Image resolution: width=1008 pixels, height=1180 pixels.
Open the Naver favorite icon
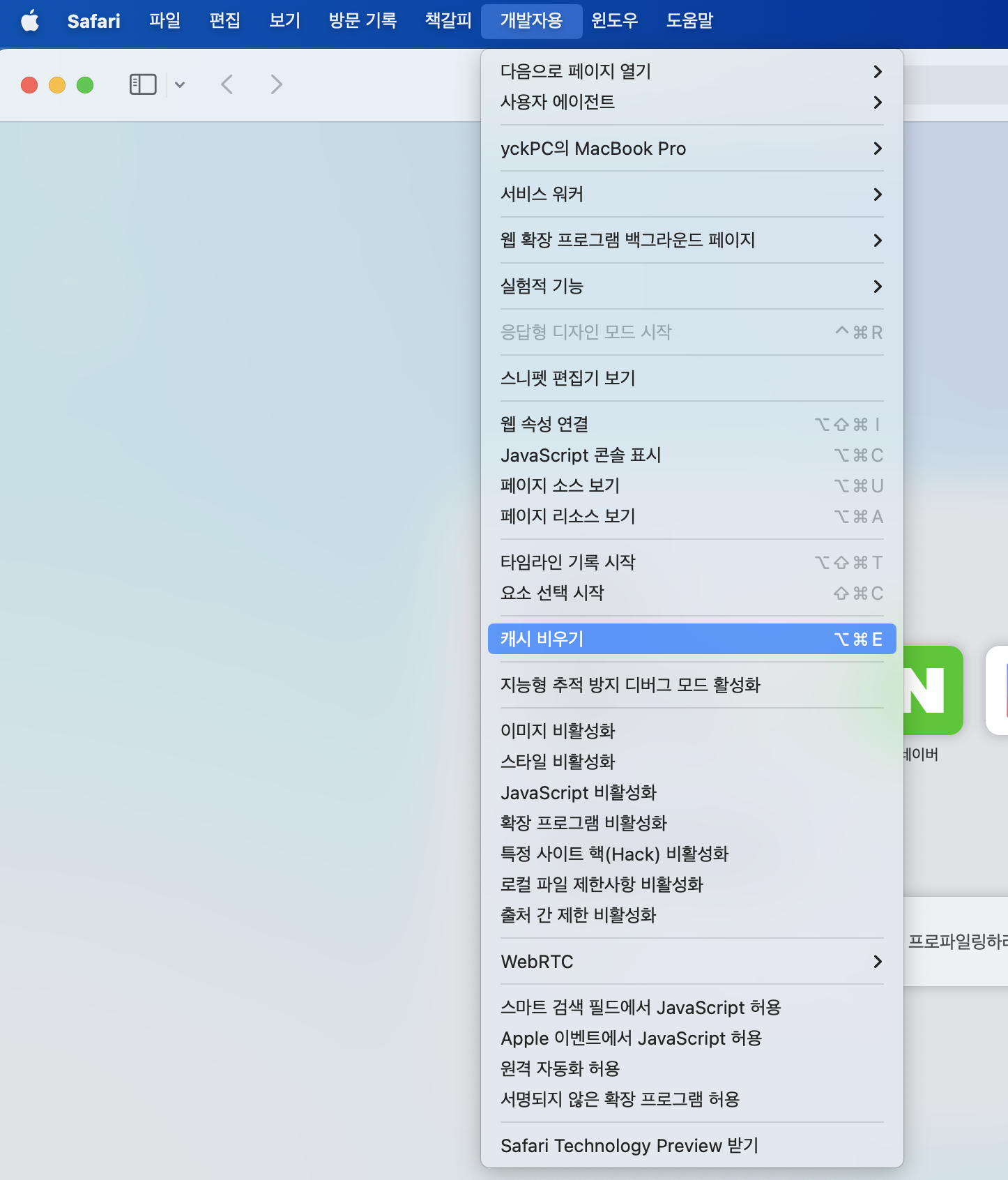point(933,690)
